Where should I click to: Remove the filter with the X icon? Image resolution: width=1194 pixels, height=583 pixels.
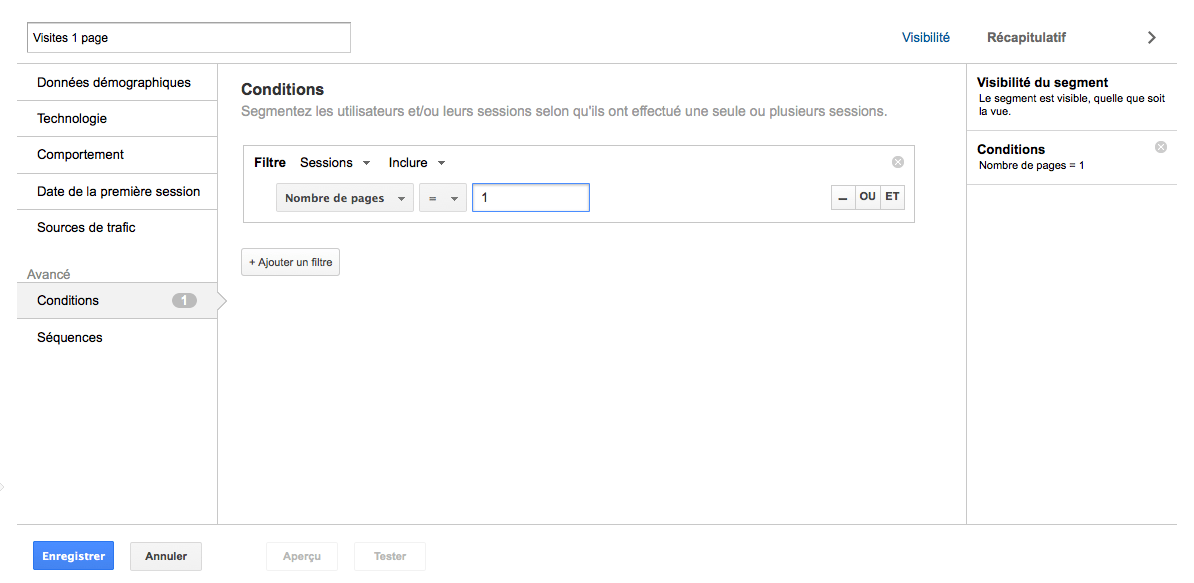pyautogui.click(x=897, y=162)
